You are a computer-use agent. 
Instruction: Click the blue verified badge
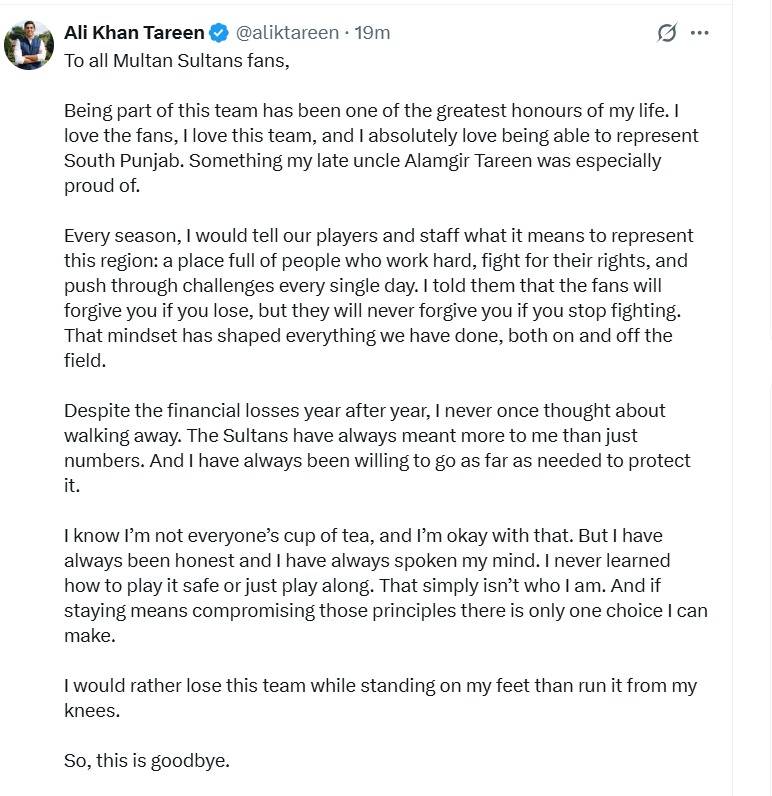click(219, 32)
